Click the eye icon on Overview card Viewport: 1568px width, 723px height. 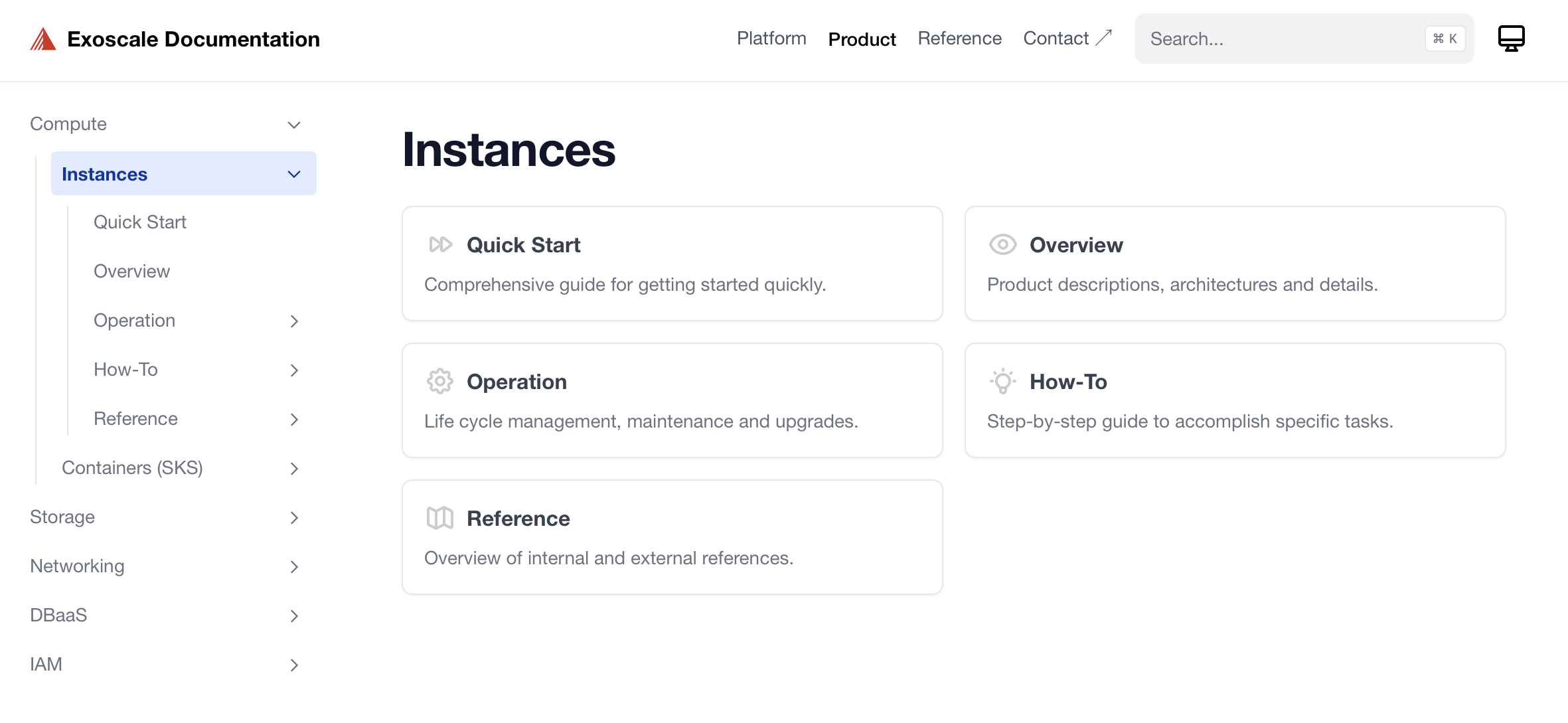(1002, 245)
